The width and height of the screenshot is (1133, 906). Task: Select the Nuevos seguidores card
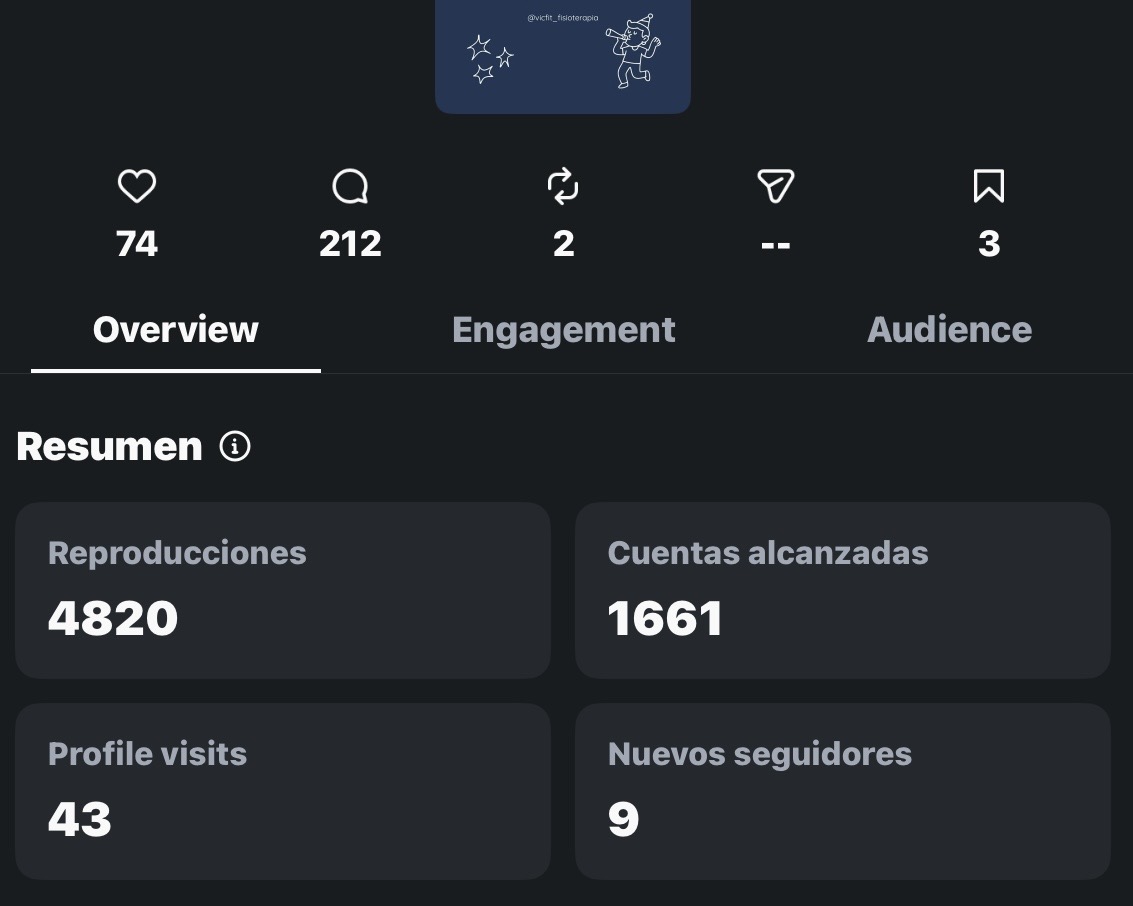coord(843,791)
